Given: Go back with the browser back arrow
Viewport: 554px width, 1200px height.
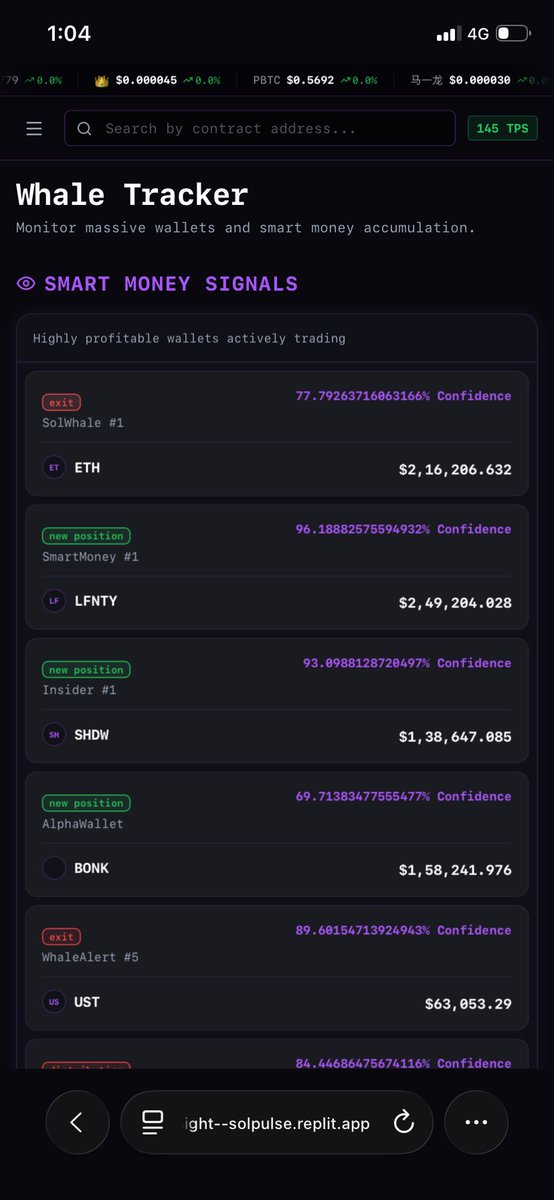Looking at the screenshot, I should (77, 1123).
